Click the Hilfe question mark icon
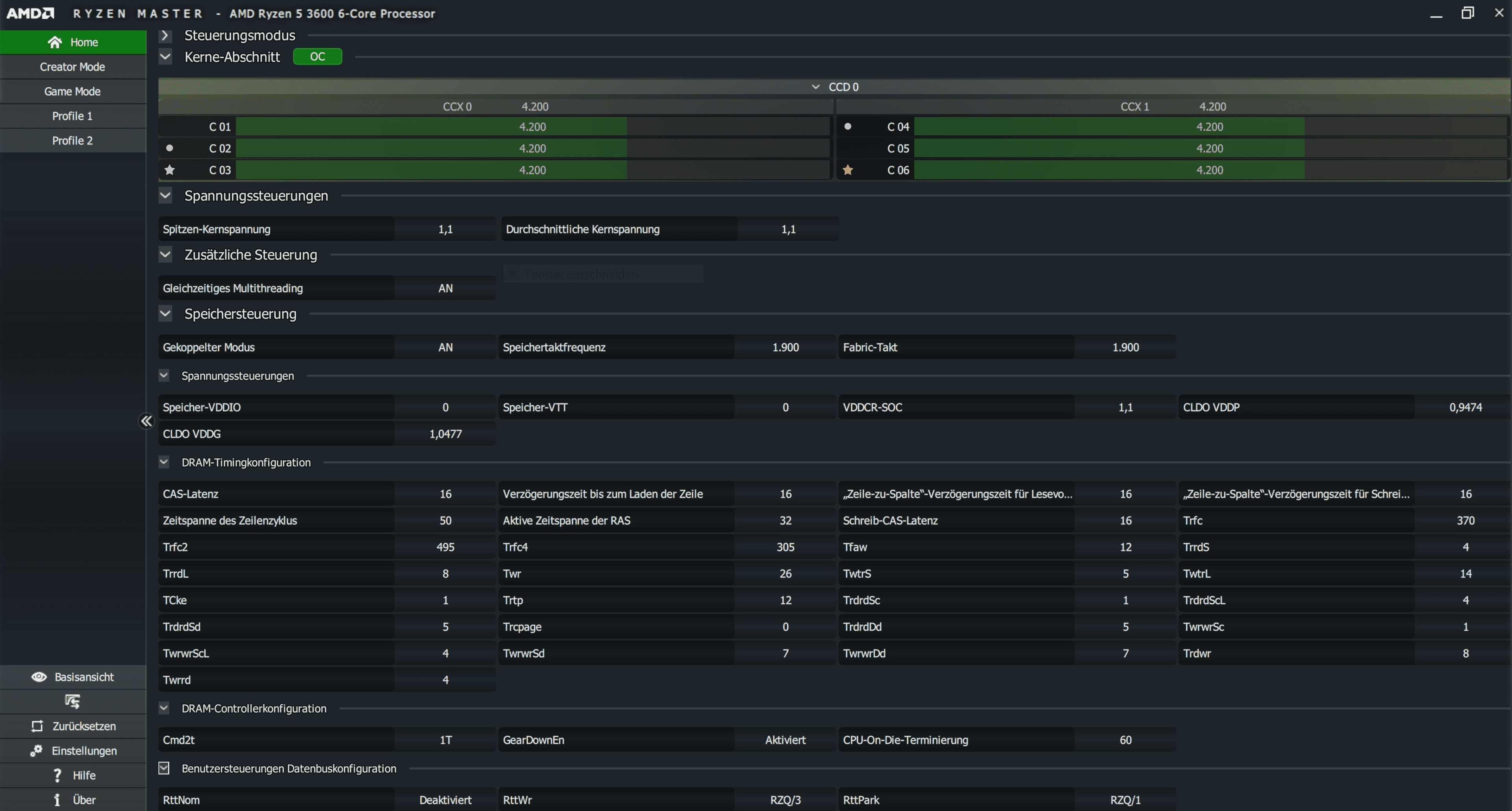 (x=57, y=775)
